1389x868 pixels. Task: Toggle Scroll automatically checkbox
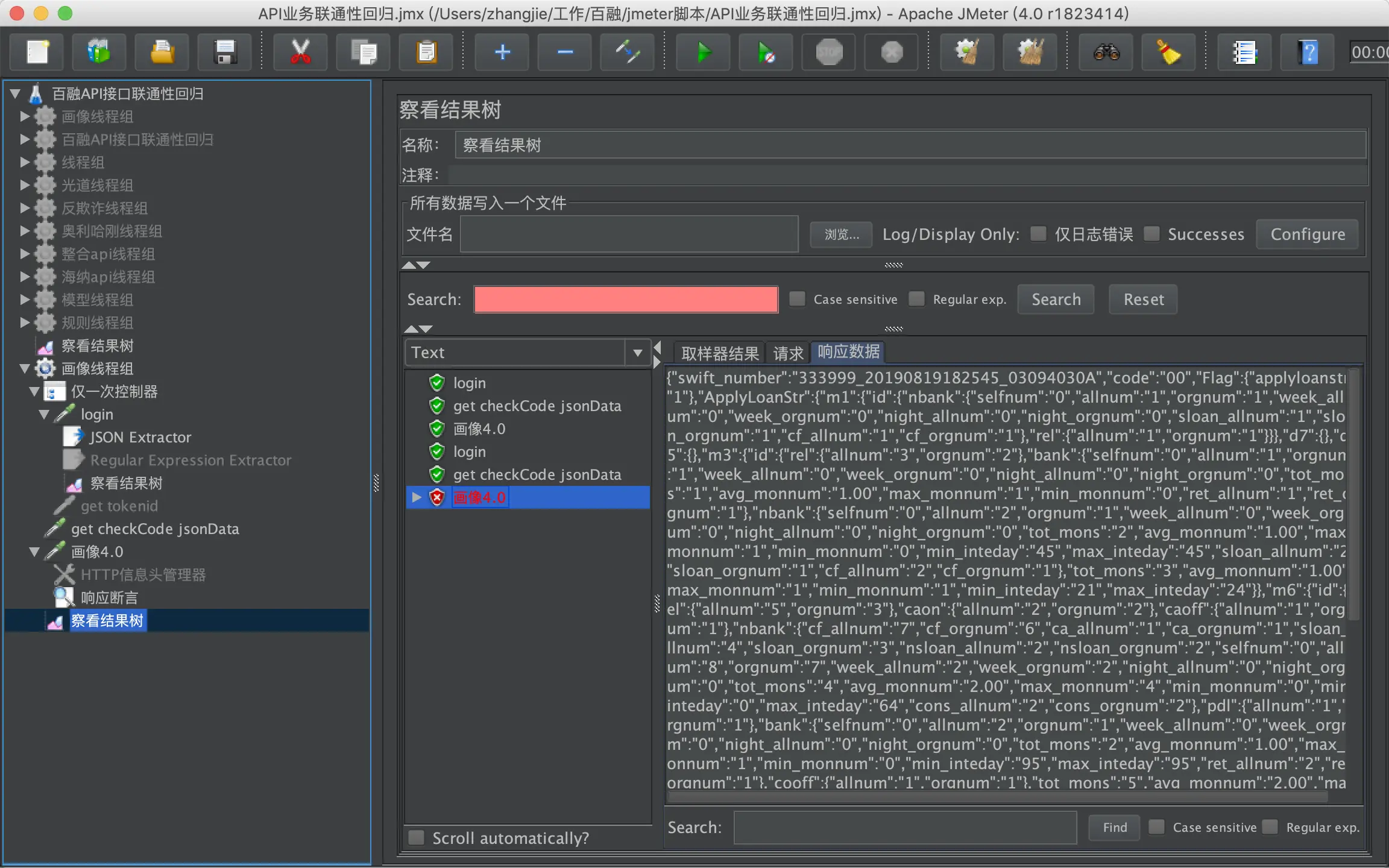pyautogui.click(x=416, y=837)
